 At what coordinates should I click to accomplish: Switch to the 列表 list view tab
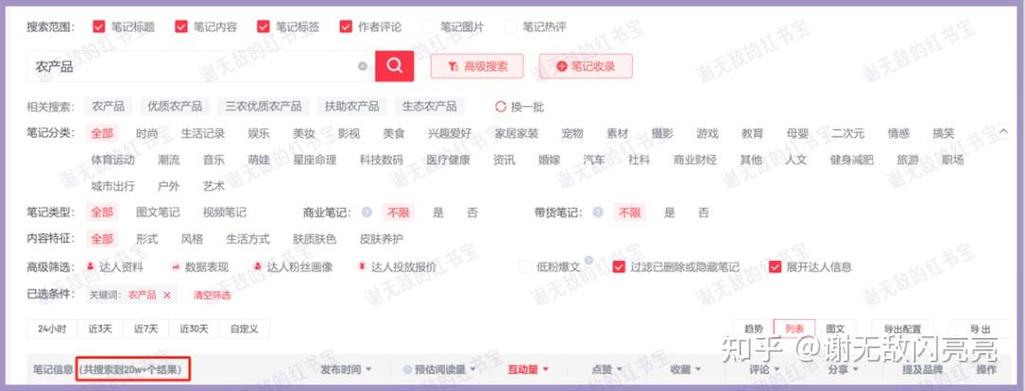click(794, 329)
